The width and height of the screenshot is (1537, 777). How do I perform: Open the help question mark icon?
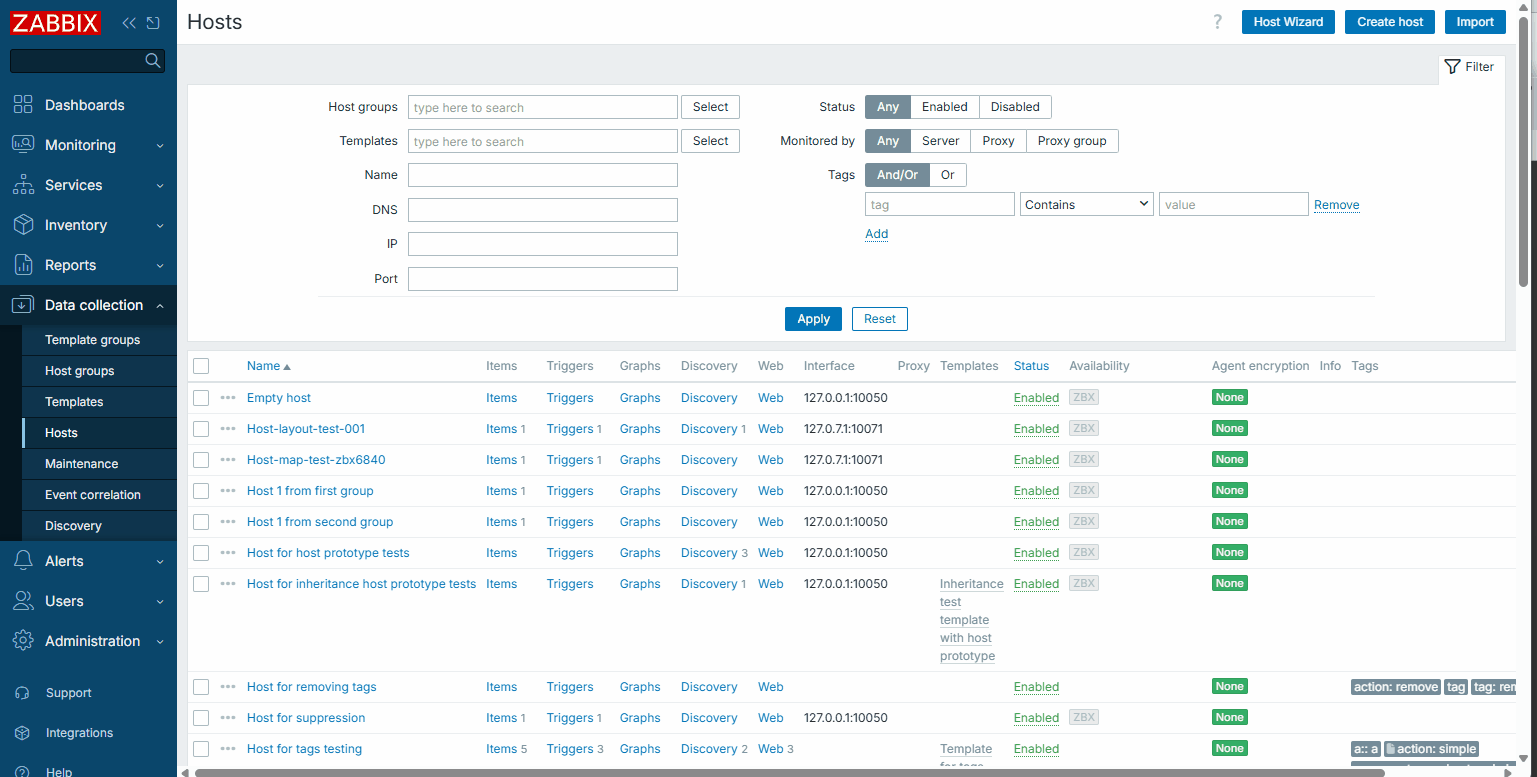pos(1217,22)
